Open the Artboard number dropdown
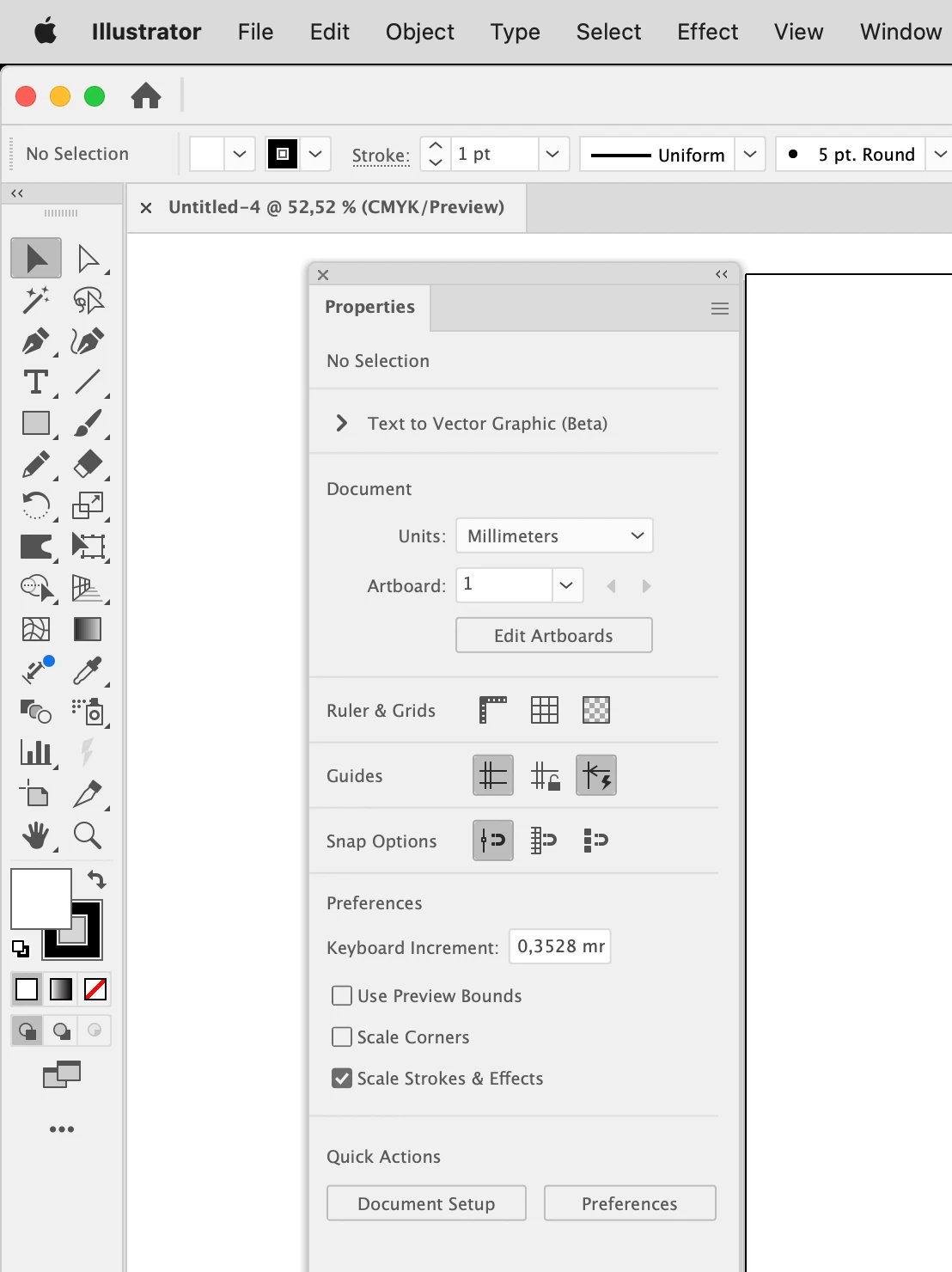 point(566,585)
